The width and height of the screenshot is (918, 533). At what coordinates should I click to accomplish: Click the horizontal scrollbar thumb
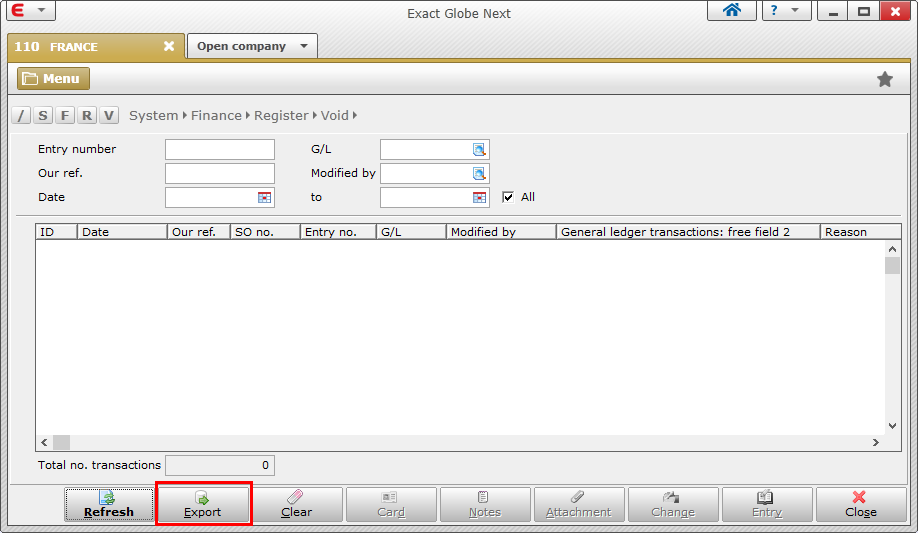pos(61,442)
